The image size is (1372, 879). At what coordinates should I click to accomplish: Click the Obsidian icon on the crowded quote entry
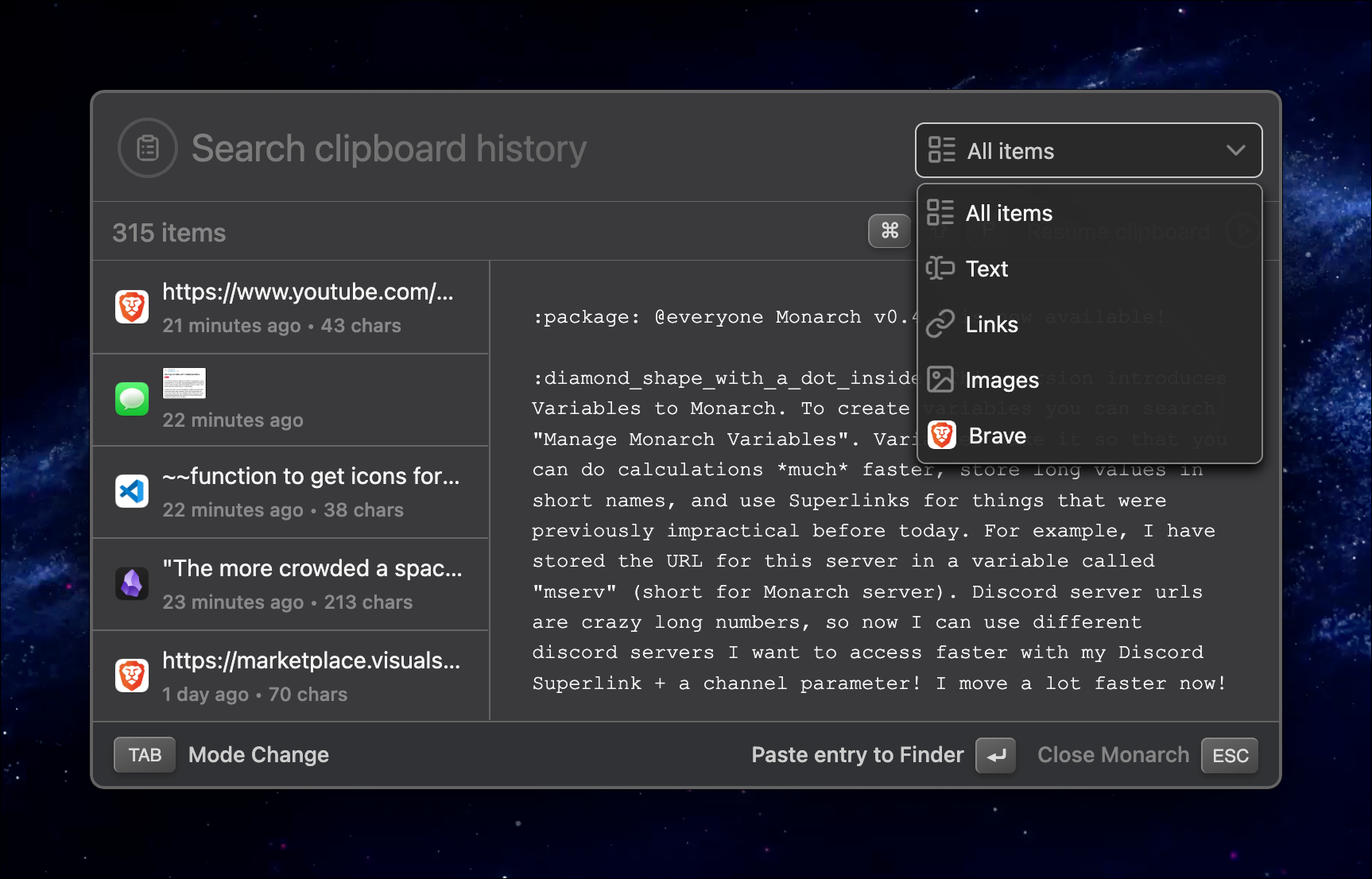click(132, 583)
